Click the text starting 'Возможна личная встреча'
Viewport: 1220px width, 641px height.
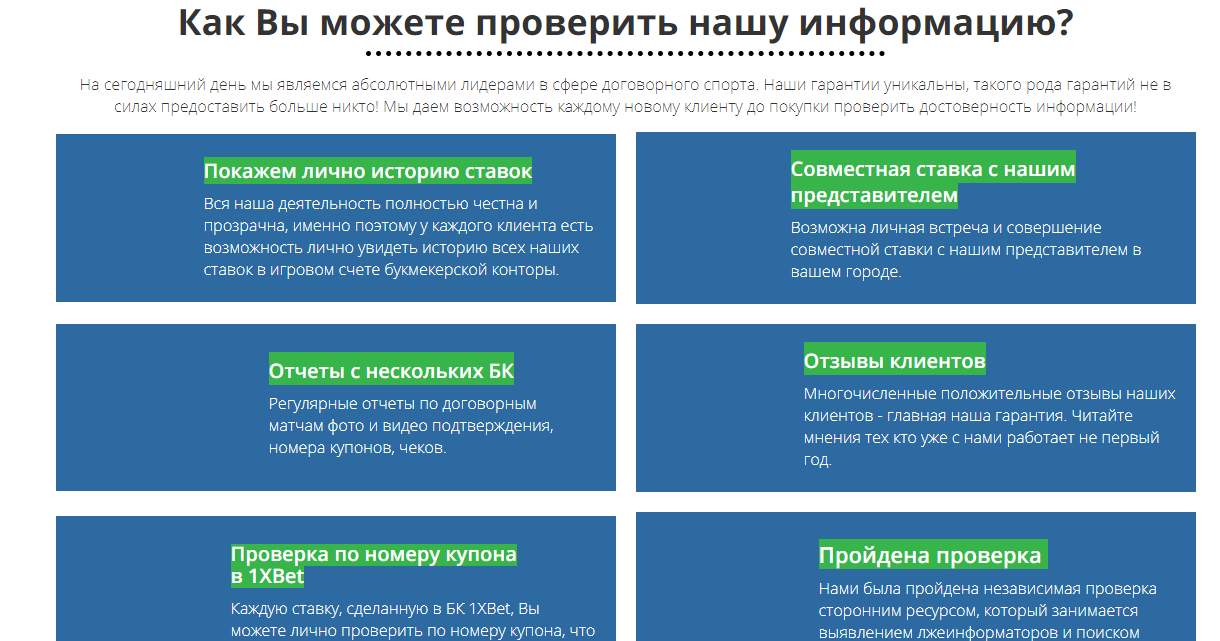966,249
